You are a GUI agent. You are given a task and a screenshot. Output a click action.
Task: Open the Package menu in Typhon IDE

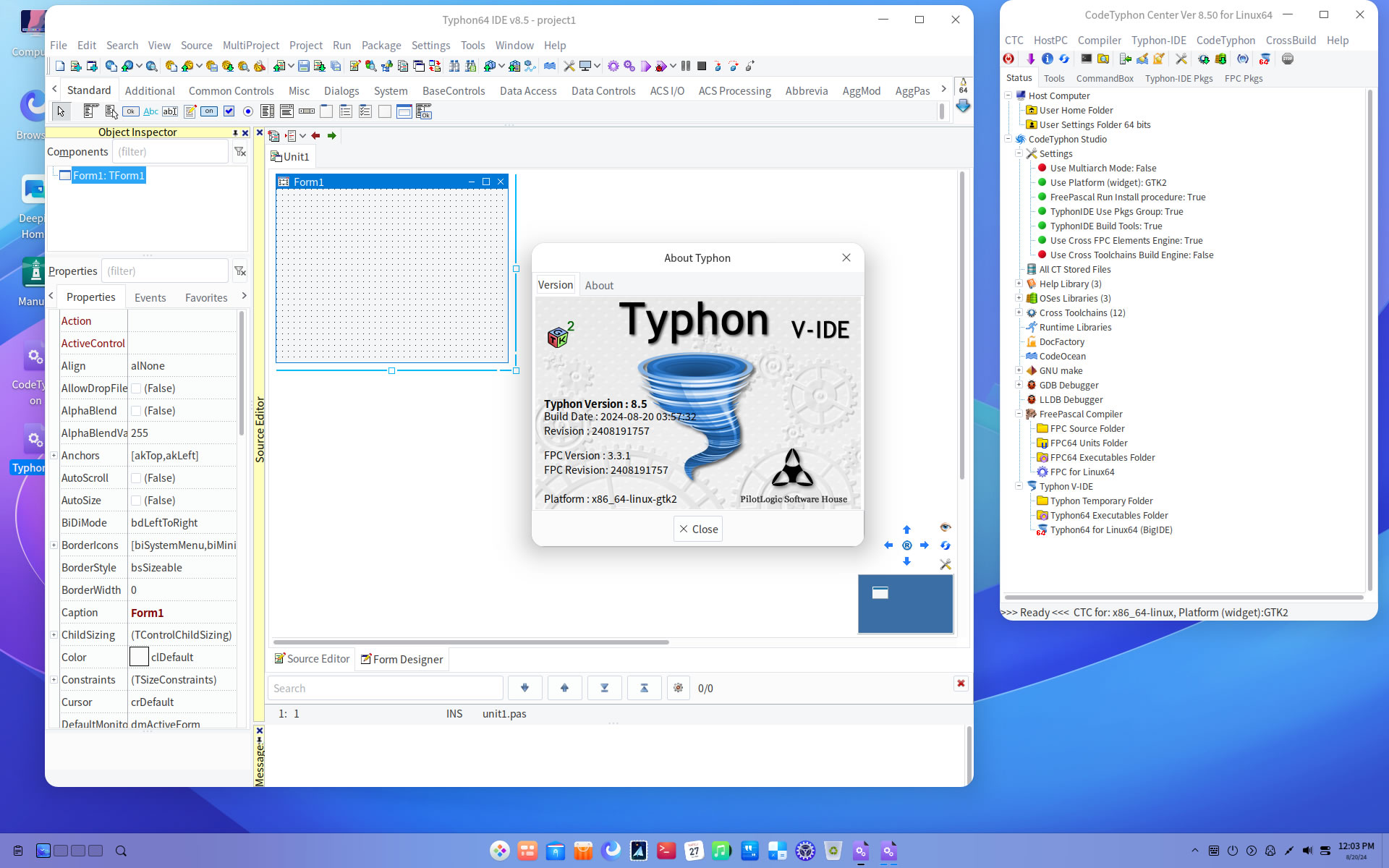381,46
